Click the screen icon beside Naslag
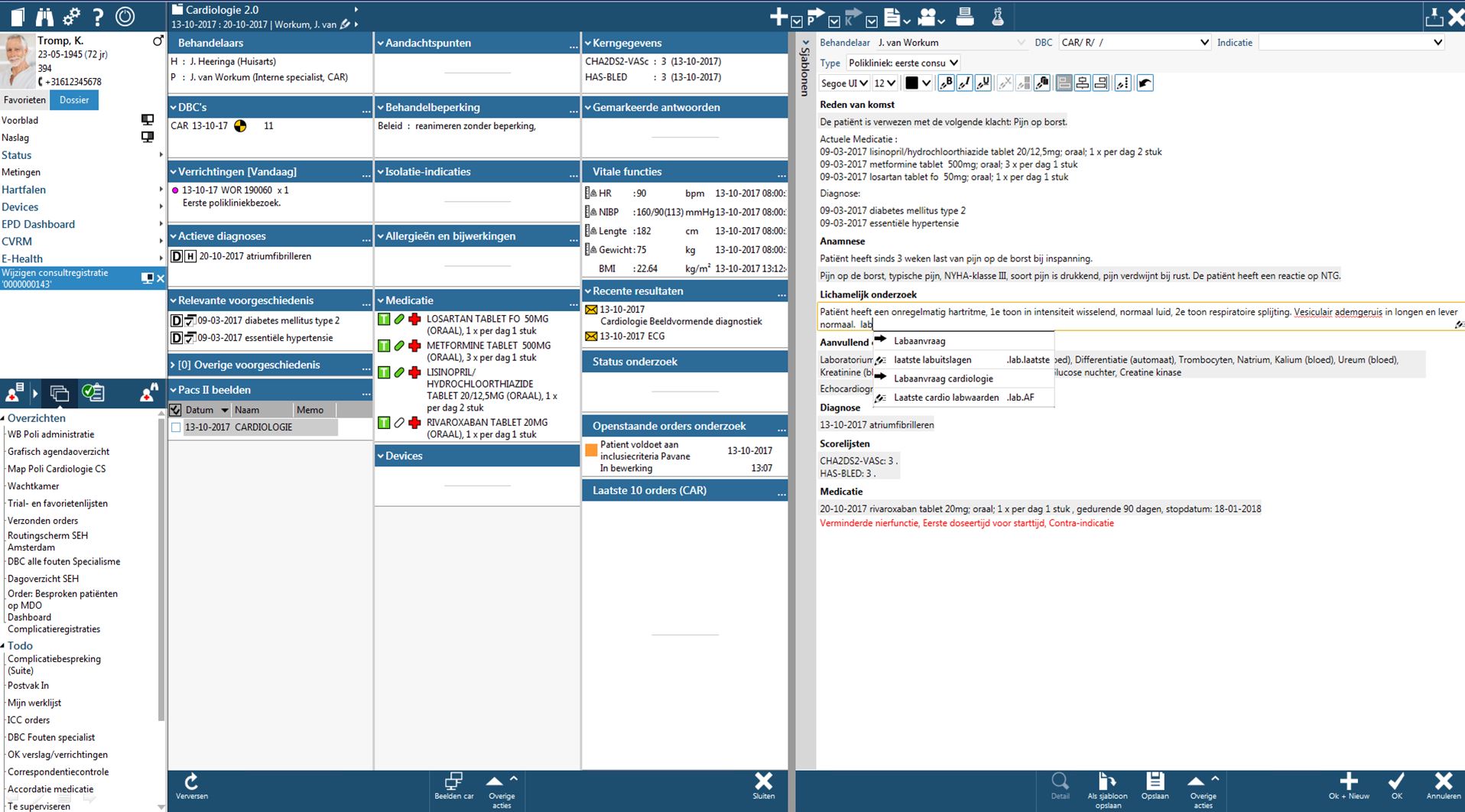The image size is (1465, 812). pyautogui.click(x=148, y=138)
